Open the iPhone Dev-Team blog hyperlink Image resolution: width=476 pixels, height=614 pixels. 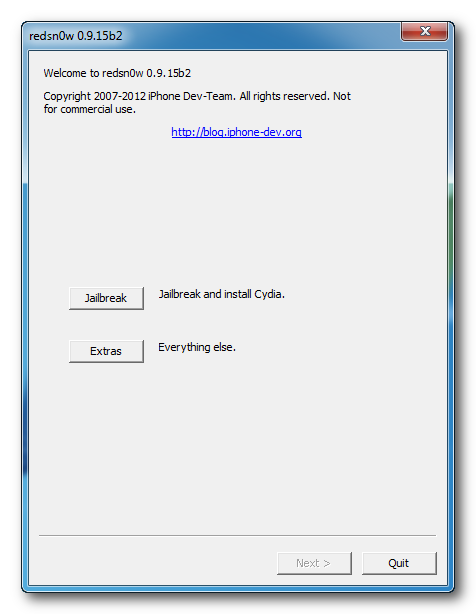click(x=236, y=132)
